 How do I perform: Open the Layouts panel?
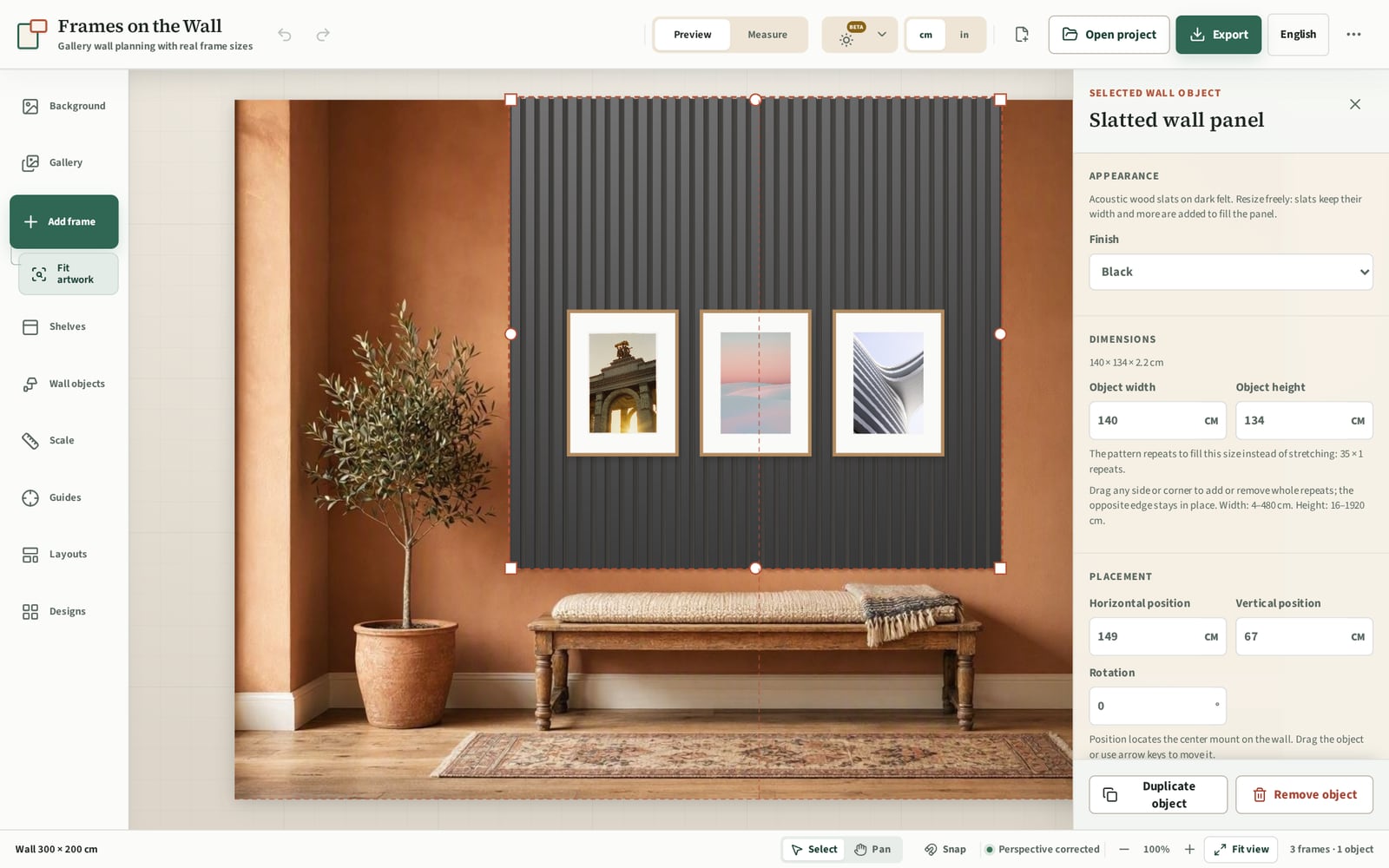[x=64, y=555]
